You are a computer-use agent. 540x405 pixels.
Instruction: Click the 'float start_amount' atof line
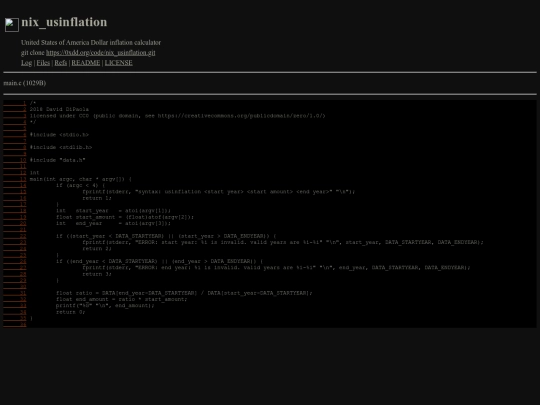pyautogui.click(x=125, y=217)
